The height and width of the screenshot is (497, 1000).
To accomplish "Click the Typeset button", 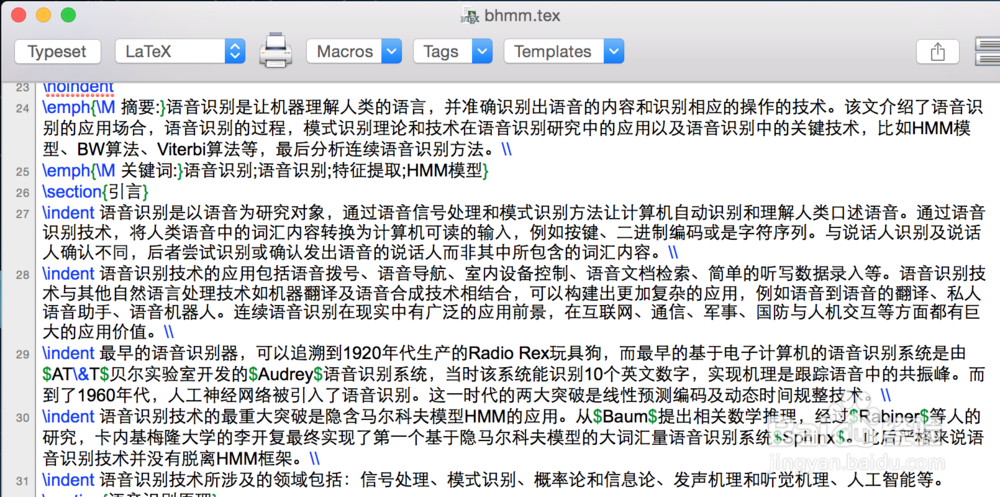I will (x=57, y=52).
